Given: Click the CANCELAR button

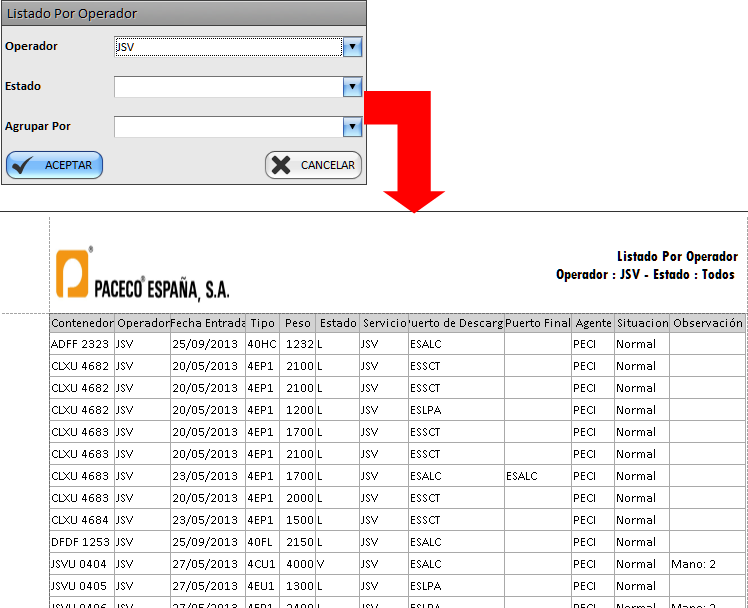Looking at the screenshot, I should pos(313,165).
